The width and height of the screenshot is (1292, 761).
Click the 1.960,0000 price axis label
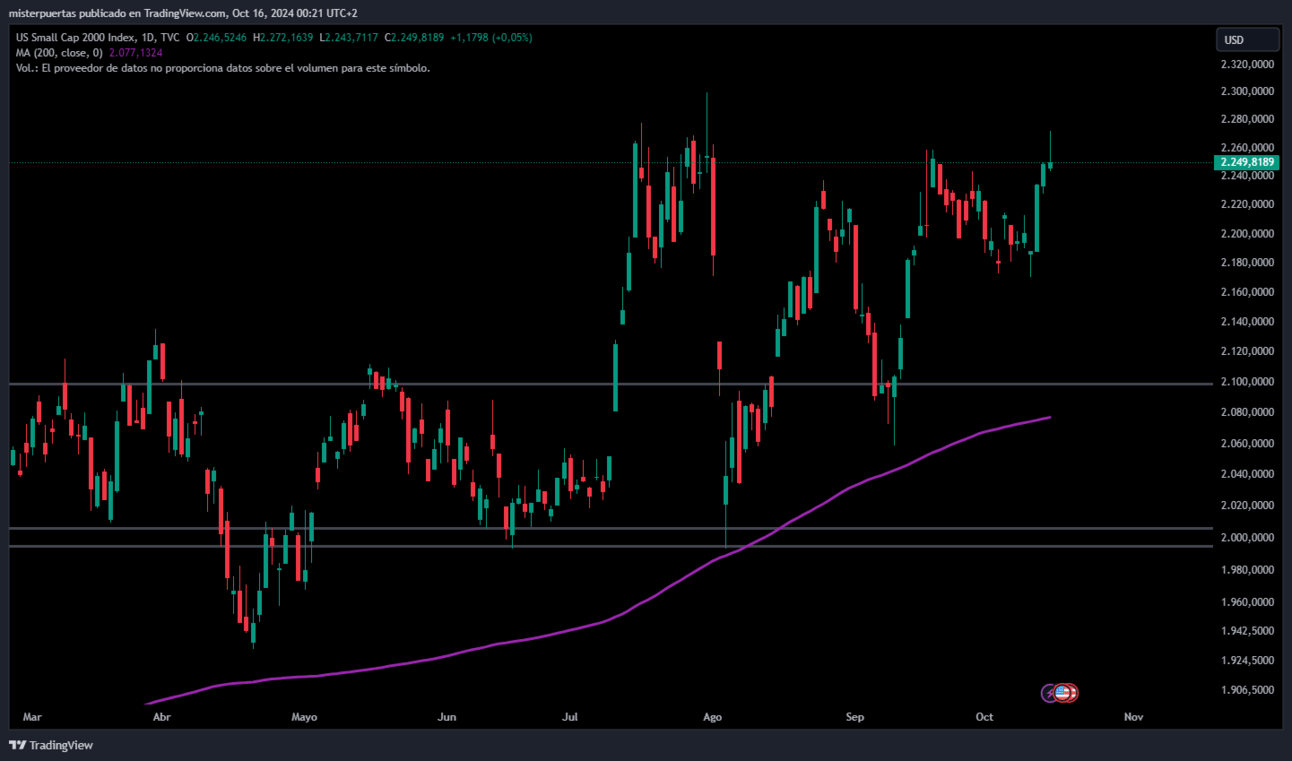[x=1247, y=603]
